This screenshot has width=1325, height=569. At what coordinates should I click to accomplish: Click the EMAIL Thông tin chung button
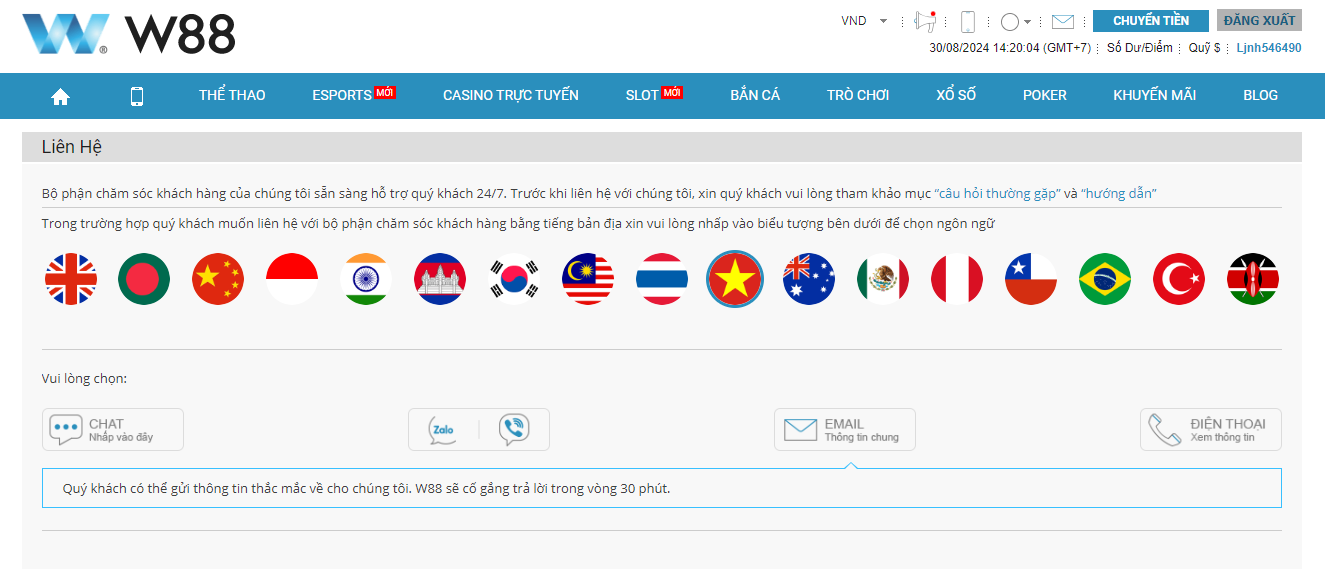(x=845, y=430)
